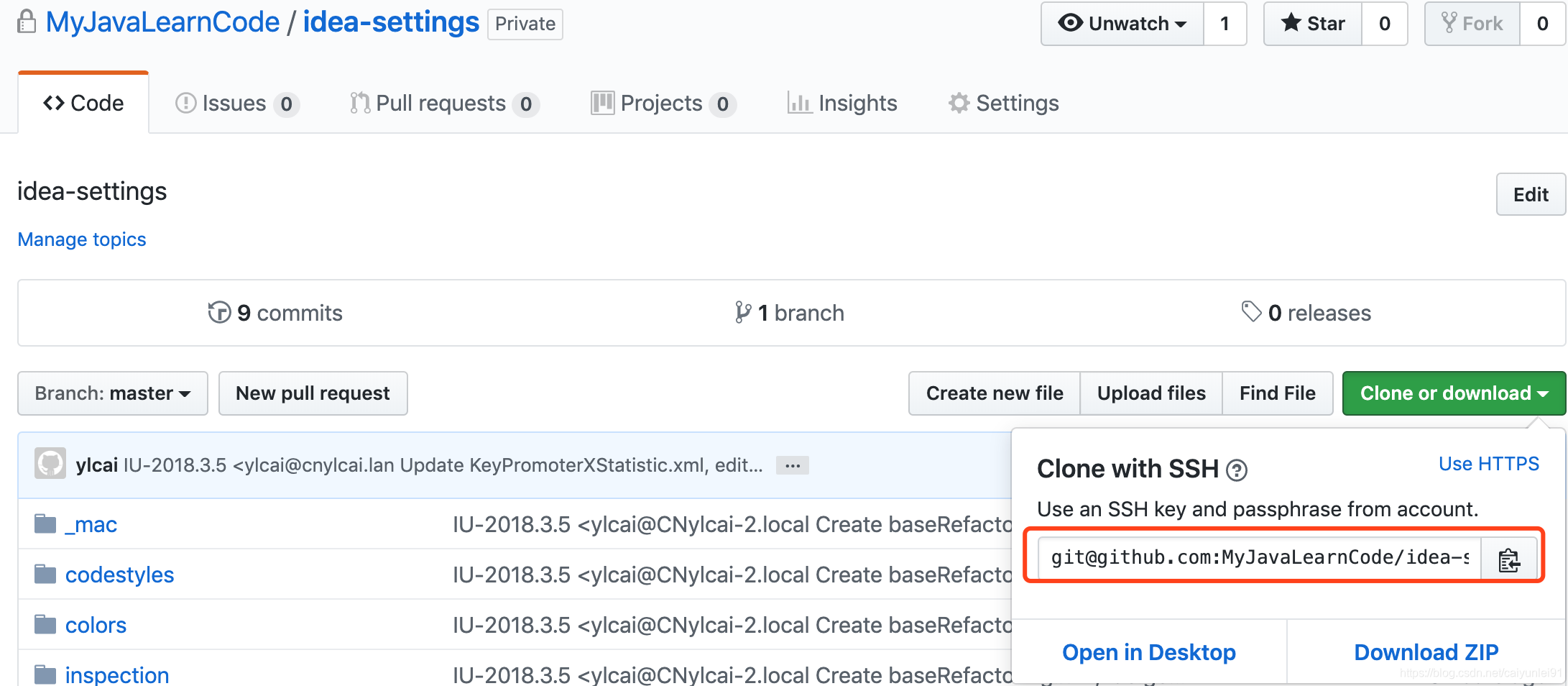Click the codestyles row commit message

tap(732, 575)
